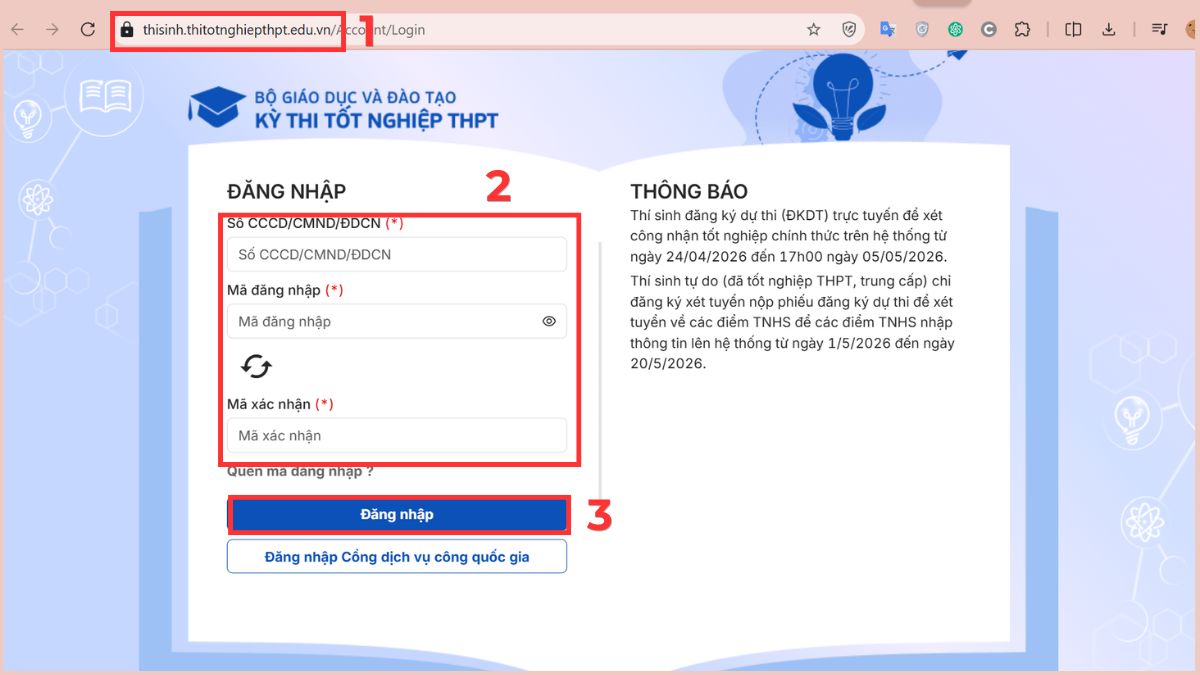Refresh the captcha with the circular arrows icon
1200x675 pixels.
257,367
